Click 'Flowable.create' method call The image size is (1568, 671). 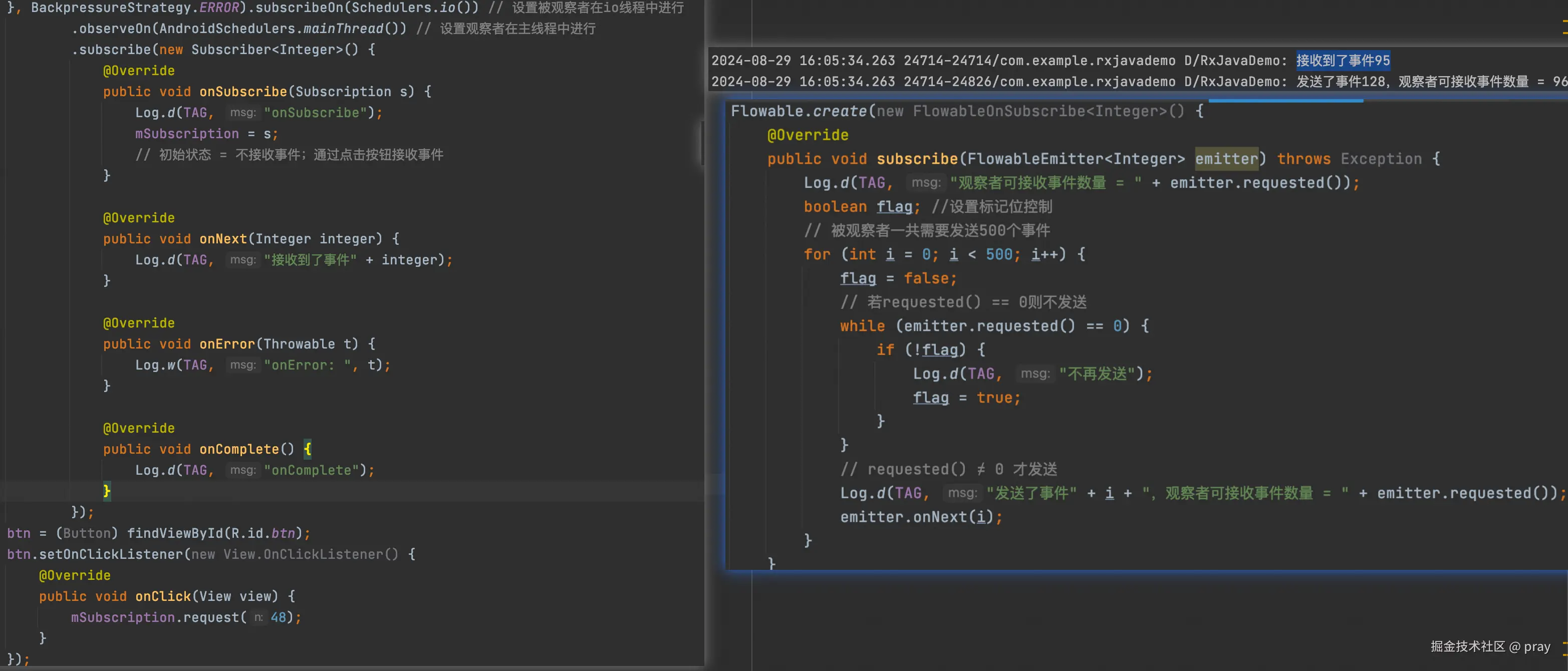coord(798,111)
